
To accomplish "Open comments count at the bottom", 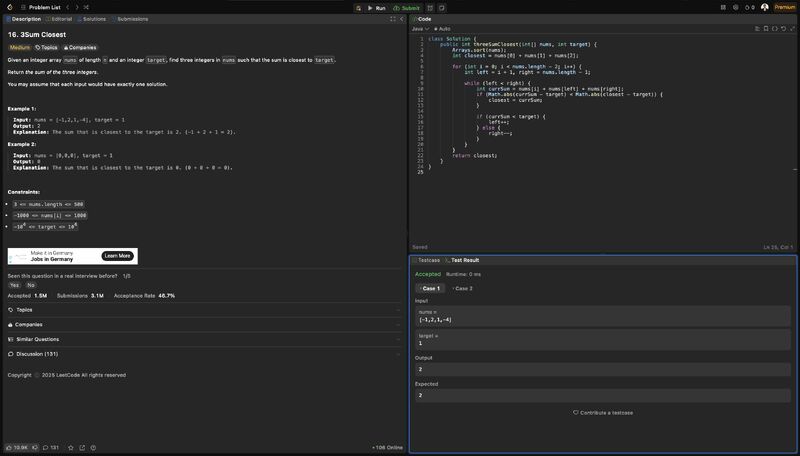I will [50, 447].
